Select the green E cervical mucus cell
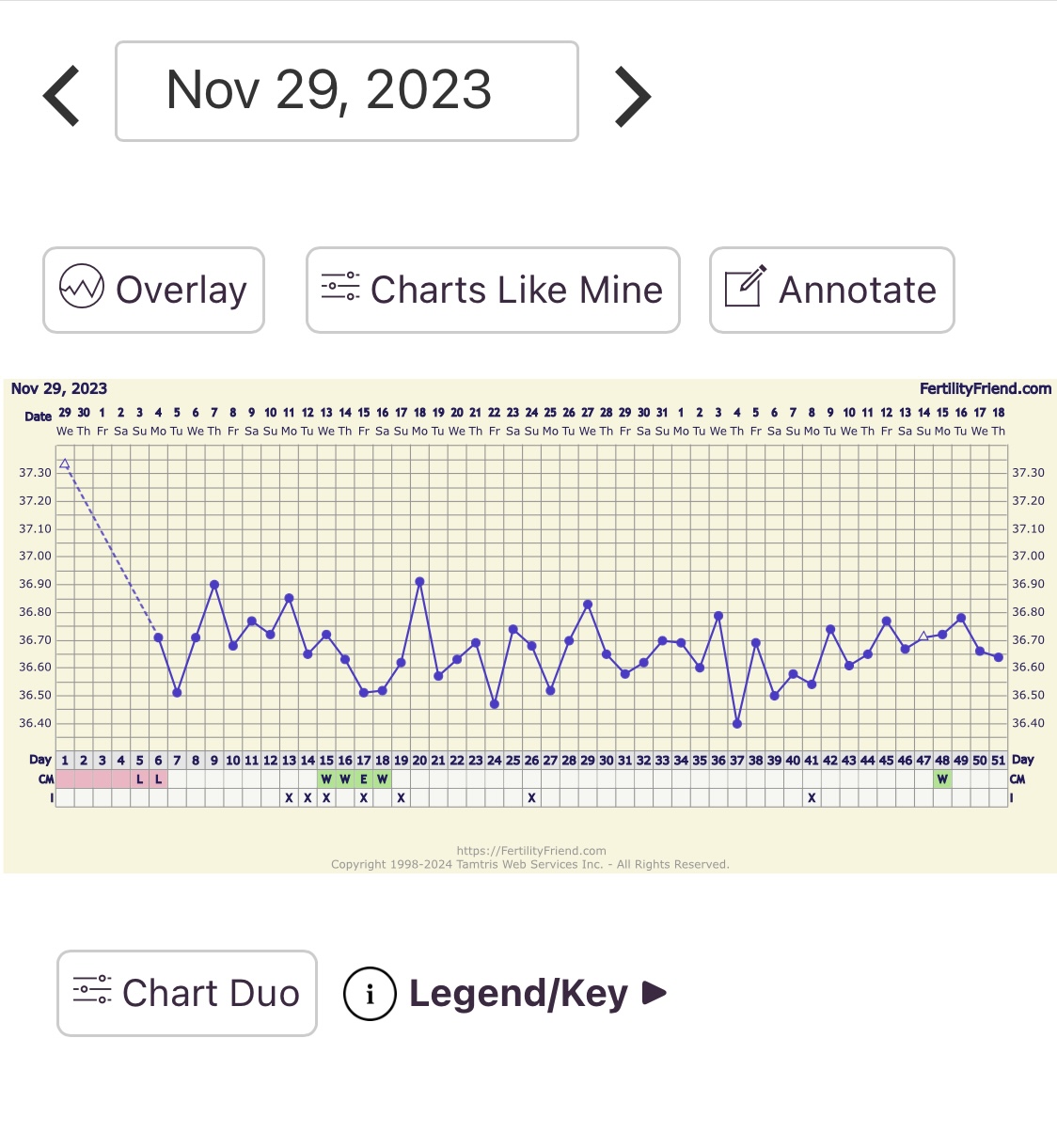This screenshot has height=1148, width=1057. coord(364,779)
